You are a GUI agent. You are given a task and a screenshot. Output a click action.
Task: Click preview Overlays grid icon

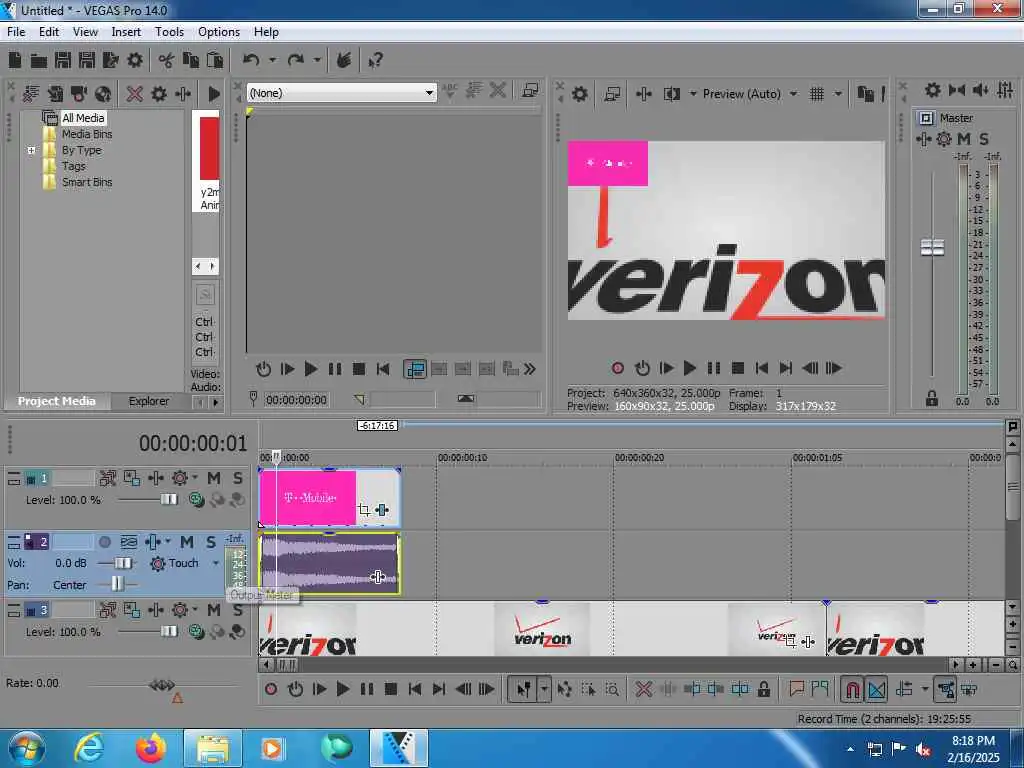pos(816,94)
